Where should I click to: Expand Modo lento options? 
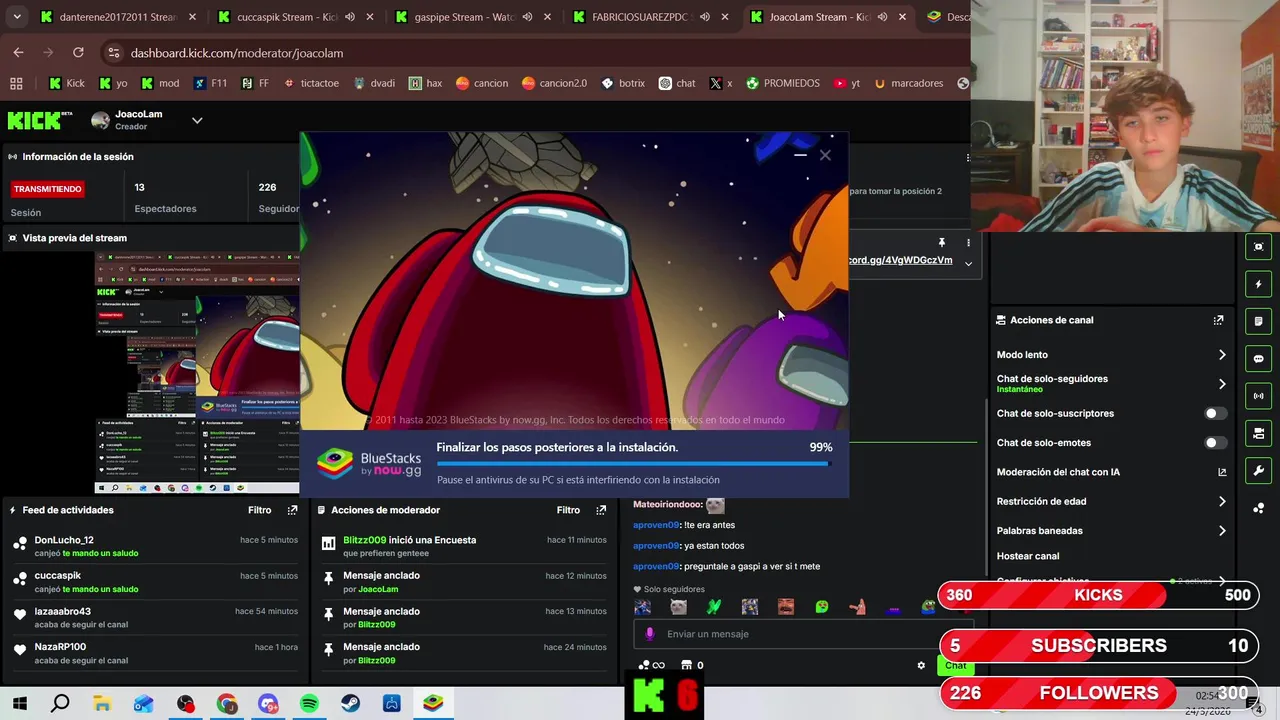(x=1222, y=355)
